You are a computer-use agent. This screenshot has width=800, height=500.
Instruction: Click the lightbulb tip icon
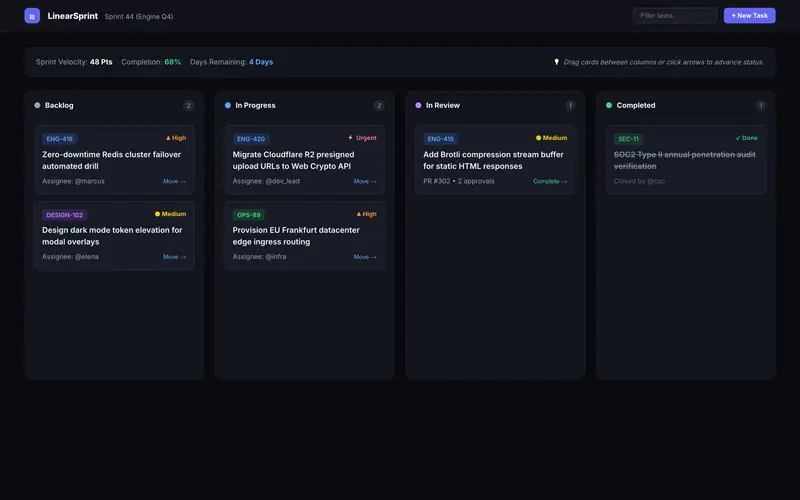tap(557, 62)
